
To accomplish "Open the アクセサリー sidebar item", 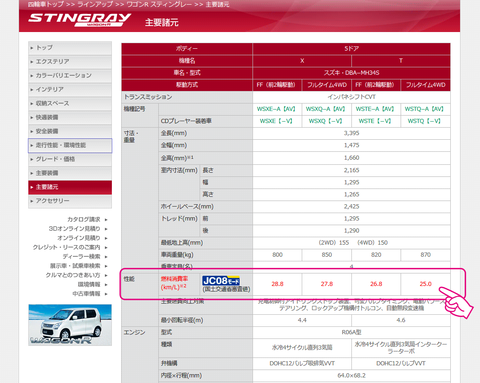I will (x=70, y=201).
